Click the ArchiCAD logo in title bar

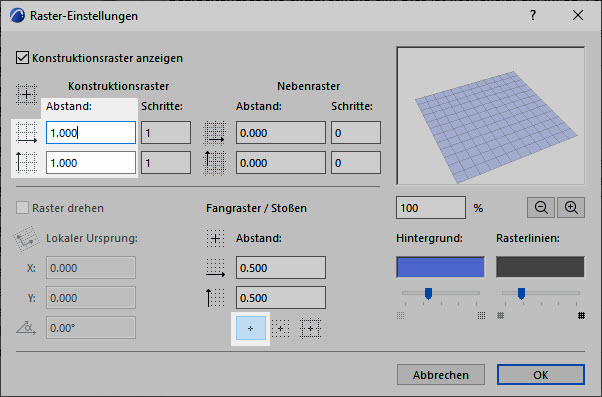coord(18,16)
